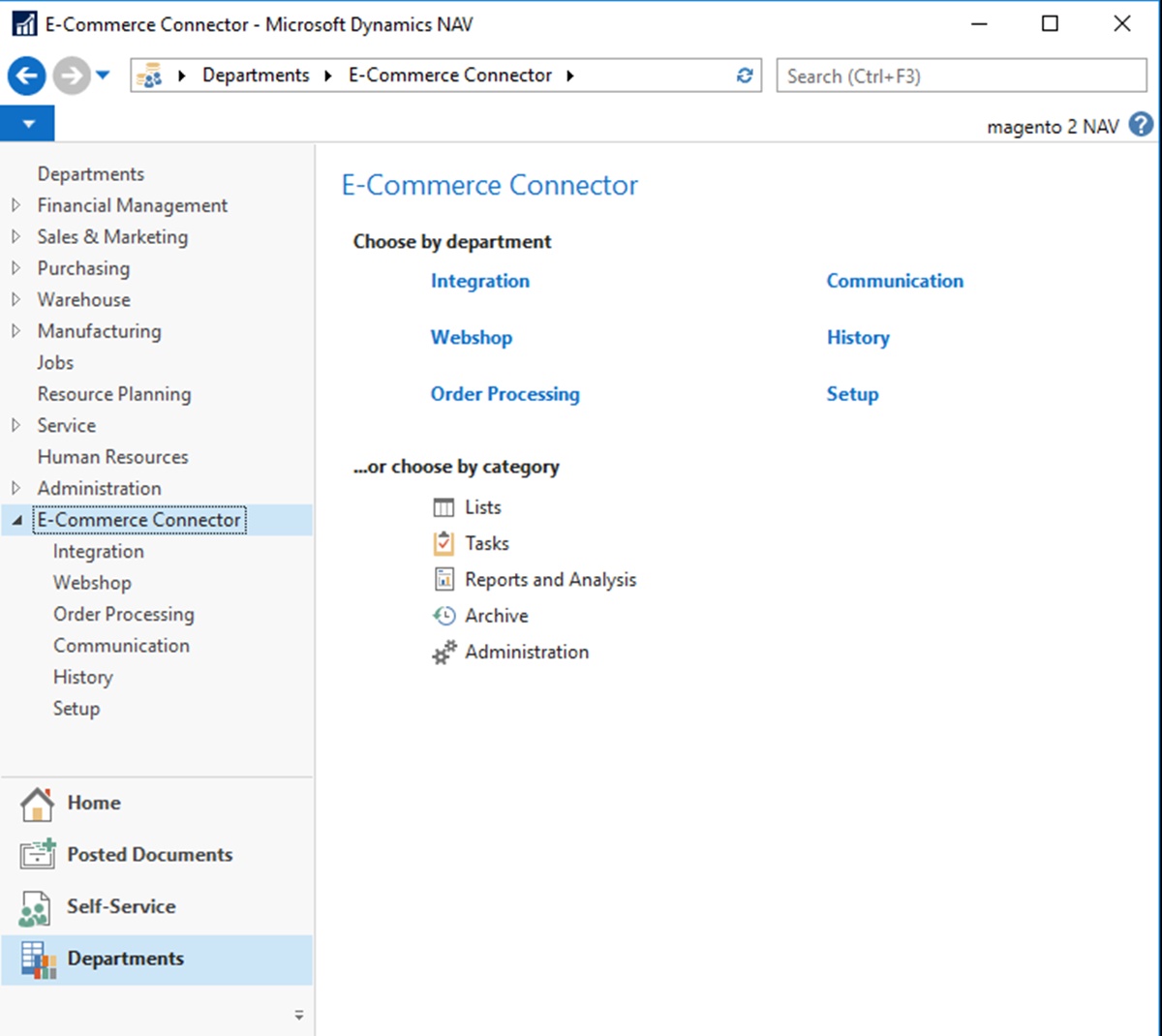Select Self-Service in navigation pane
1162x1036 pixels.
click(157, 907)
